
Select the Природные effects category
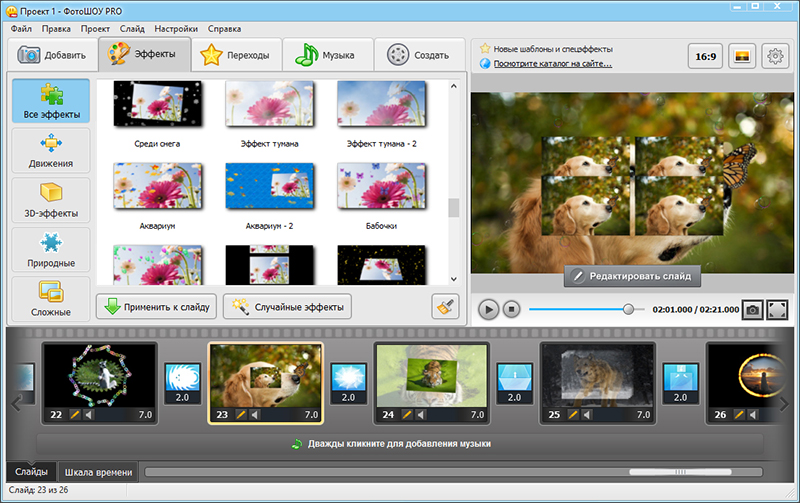click(x=51, y=249)
